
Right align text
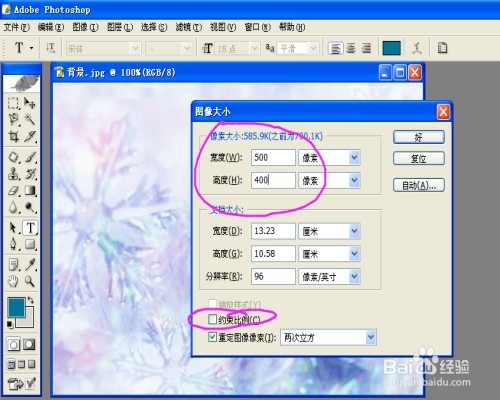pos(366,48)
